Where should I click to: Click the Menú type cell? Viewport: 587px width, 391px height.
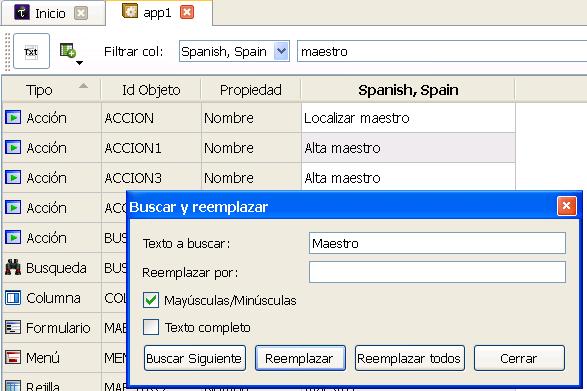click(52, 358)
